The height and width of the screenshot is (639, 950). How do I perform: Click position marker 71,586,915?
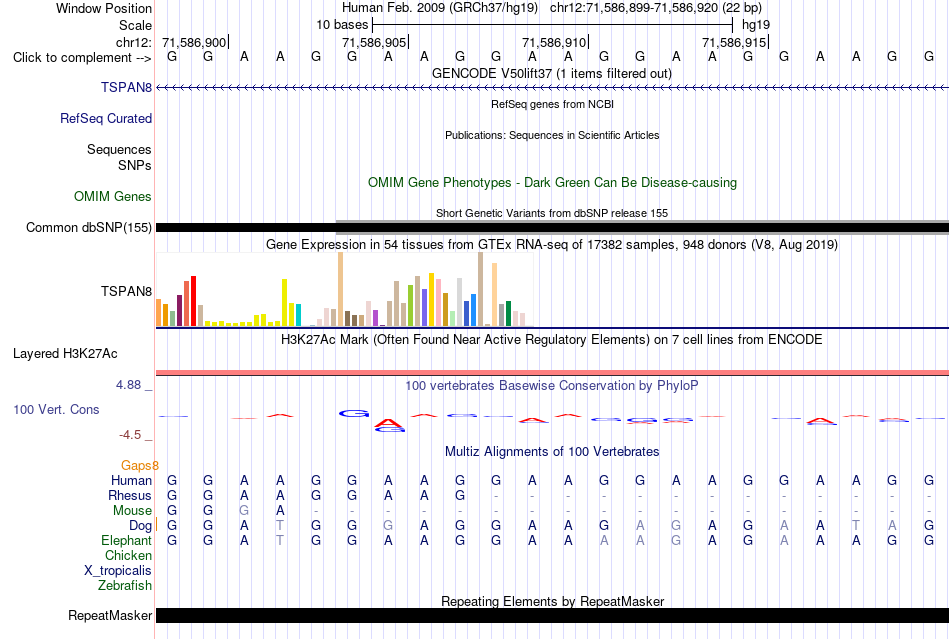(734, 42)
